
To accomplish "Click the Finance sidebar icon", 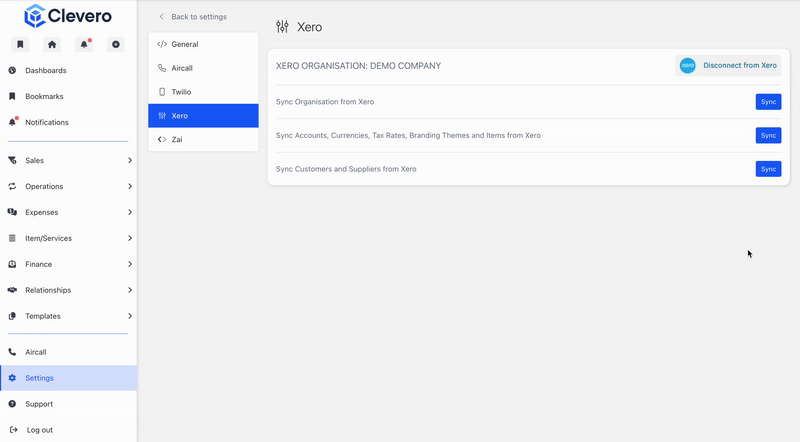I will [12, 264].
